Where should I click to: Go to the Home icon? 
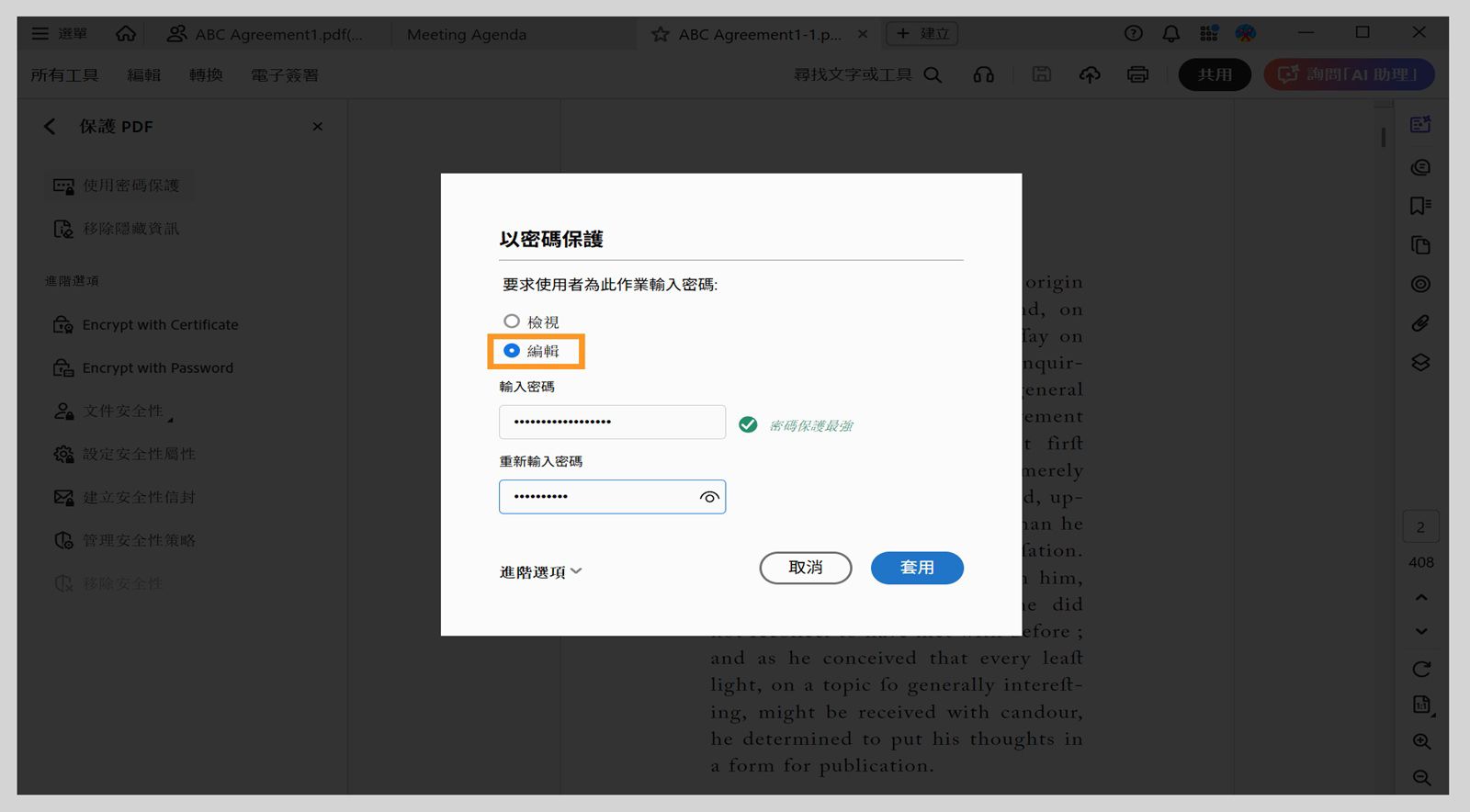click(126, 34)
